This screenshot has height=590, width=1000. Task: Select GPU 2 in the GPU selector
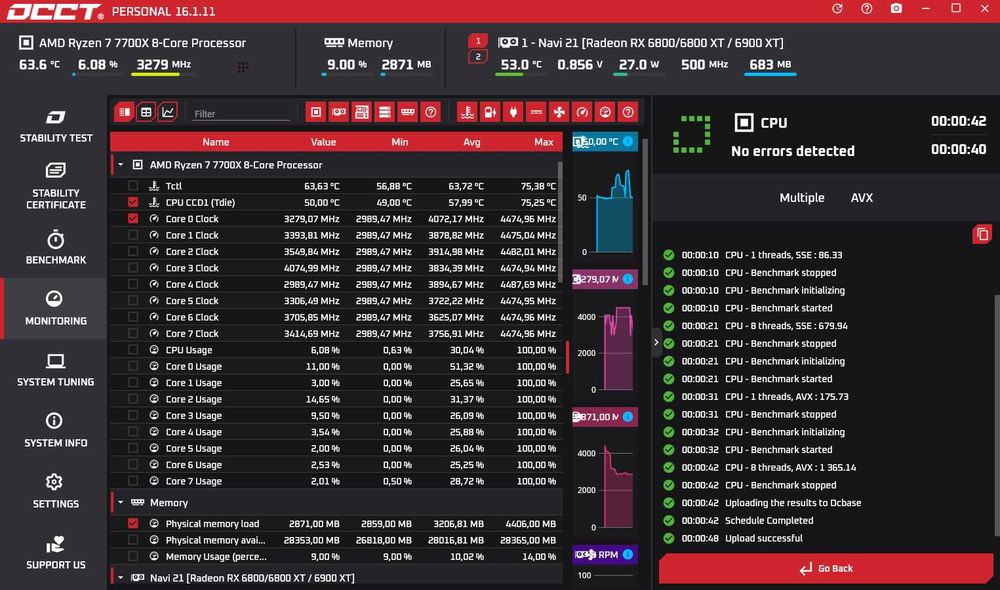tap(478, 57)
